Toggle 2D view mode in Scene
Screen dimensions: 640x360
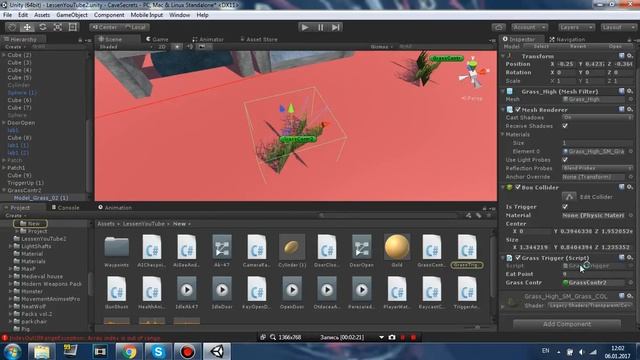point(162,47)
